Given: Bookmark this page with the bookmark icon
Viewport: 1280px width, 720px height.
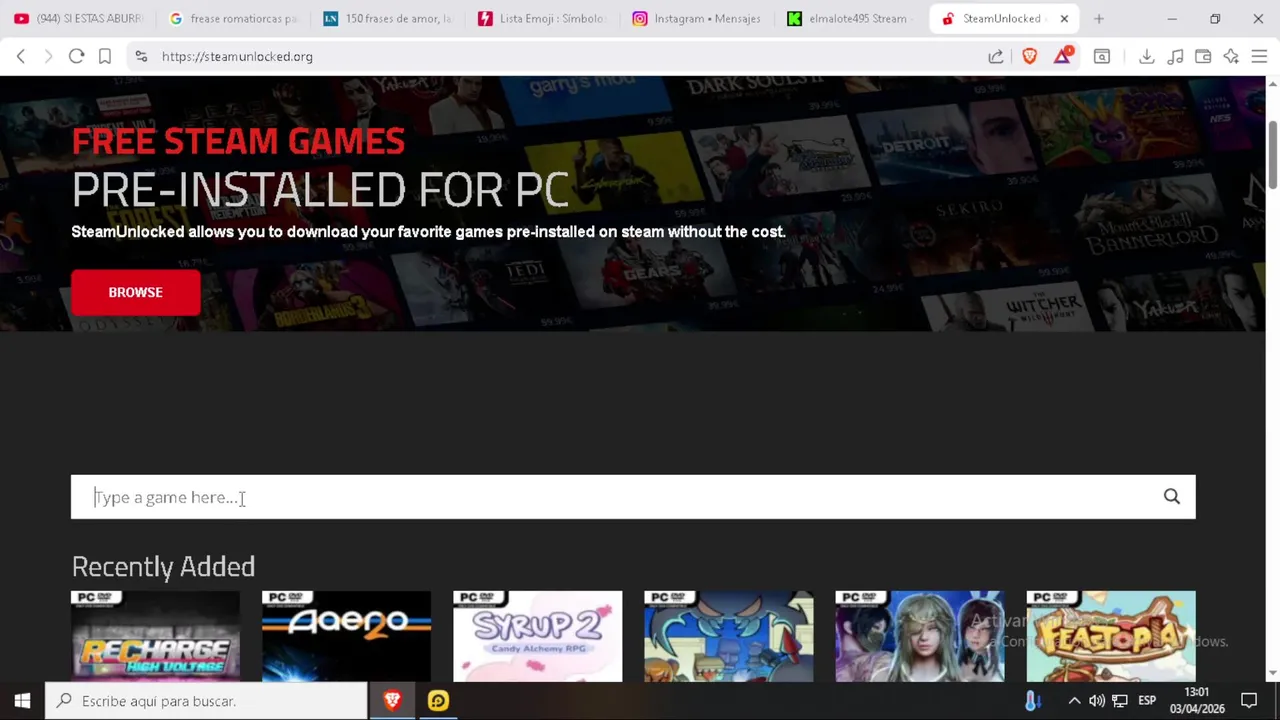Looking at the screenshot, I should tap(104, 57).
